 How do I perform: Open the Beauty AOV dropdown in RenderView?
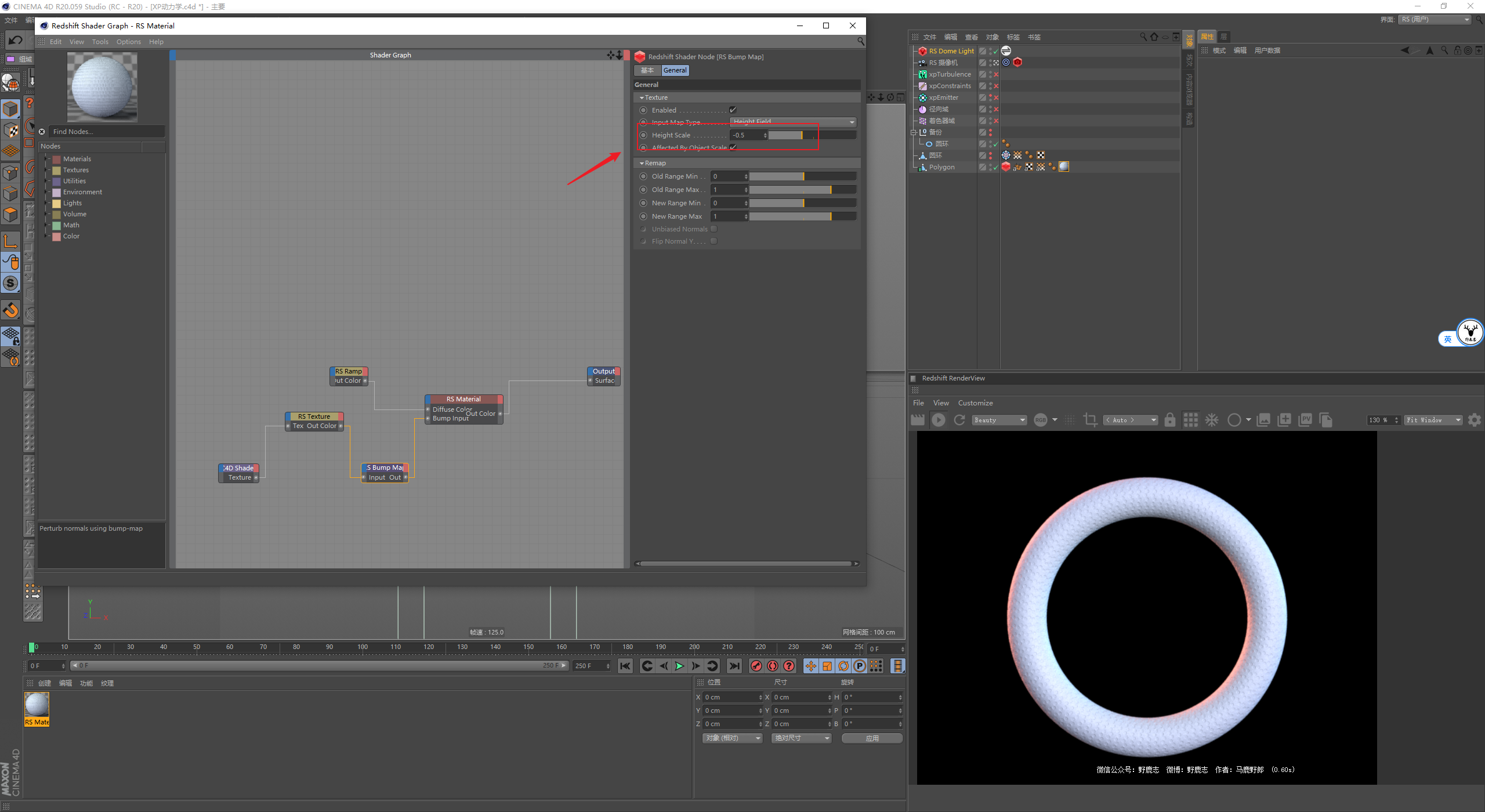tap(999, 420)
